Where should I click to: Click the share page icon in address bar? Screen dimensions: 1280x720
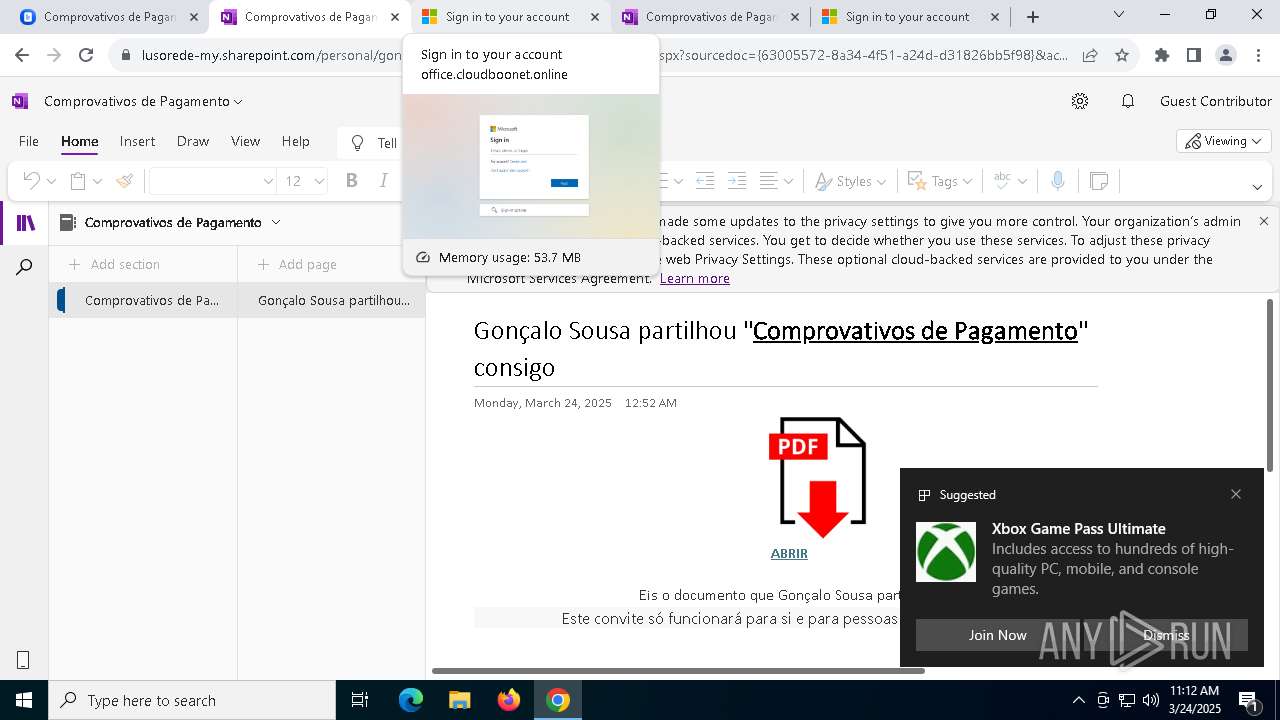(x=1090, y=56)
